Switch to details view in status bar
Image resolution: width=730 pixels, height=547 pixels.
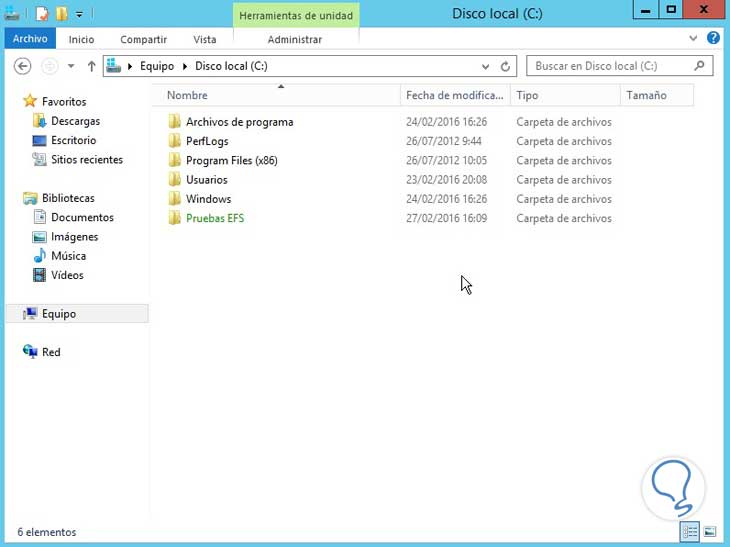click(x=689, y=532)
